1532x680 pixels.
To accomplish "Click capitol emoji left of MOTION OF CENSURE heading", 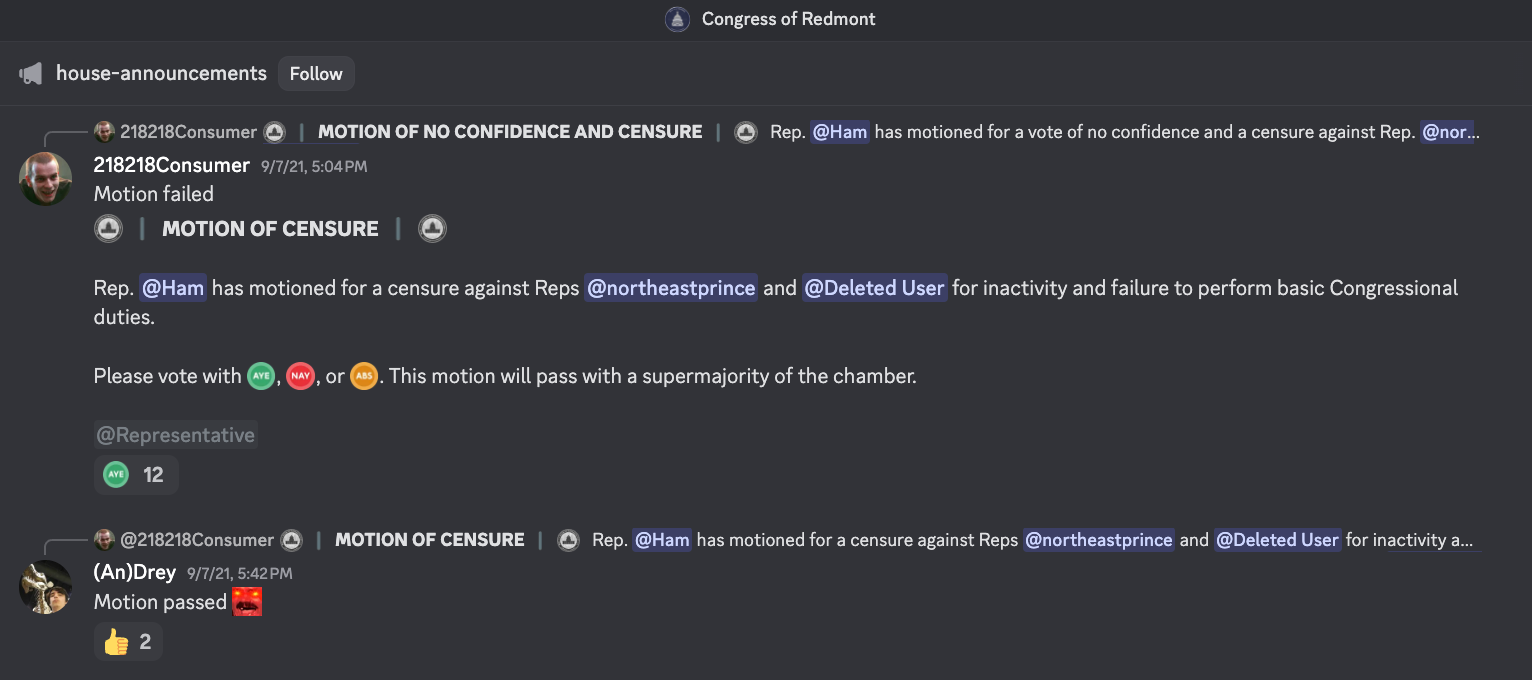I will click(x=108, y=229).
